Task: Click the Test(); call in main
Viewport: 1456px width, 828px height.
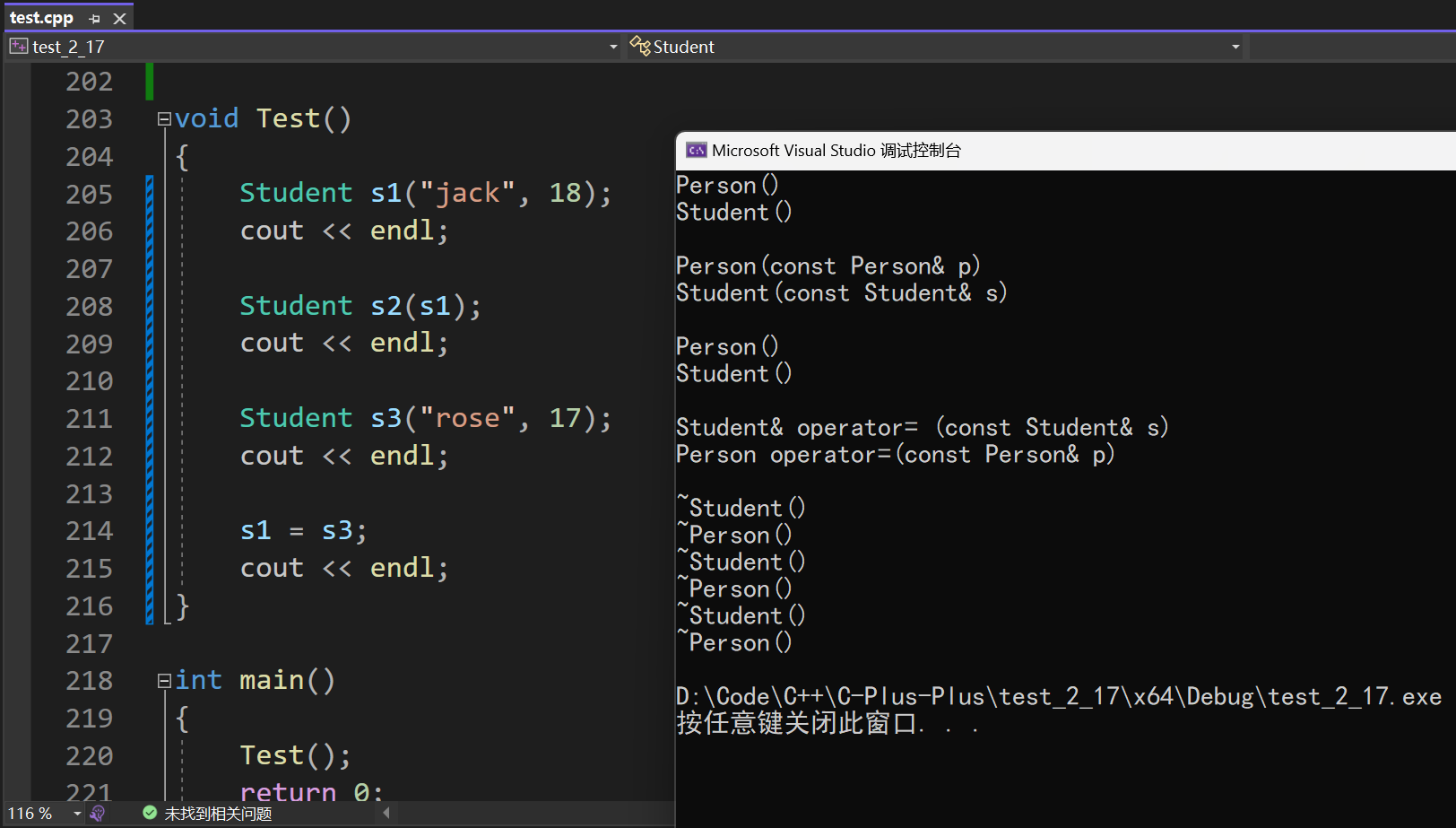Action: click(x=295, y=755)
